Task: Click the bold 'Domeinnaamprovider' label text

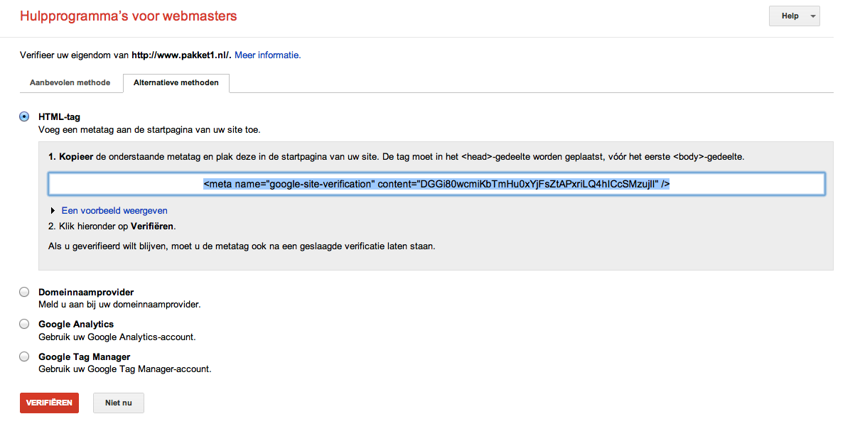Action: (x=86, y=292)
